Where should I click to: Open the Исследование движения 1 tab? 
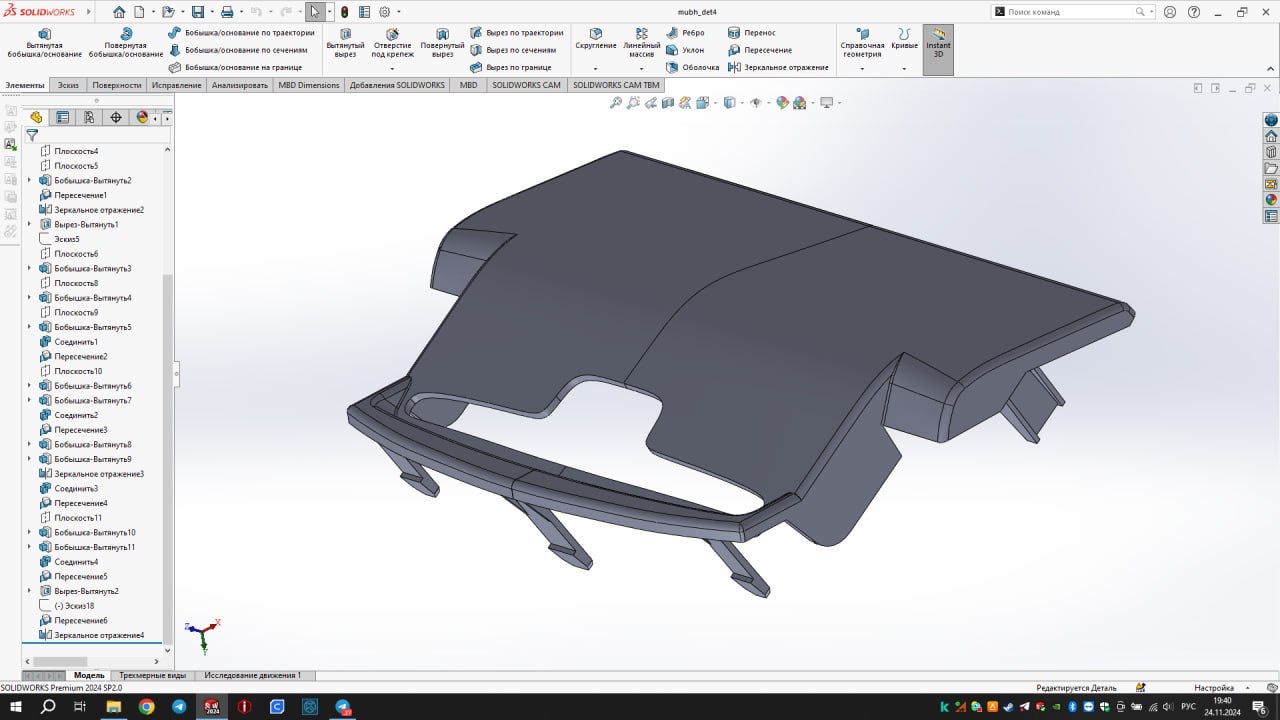pos(252,675)
